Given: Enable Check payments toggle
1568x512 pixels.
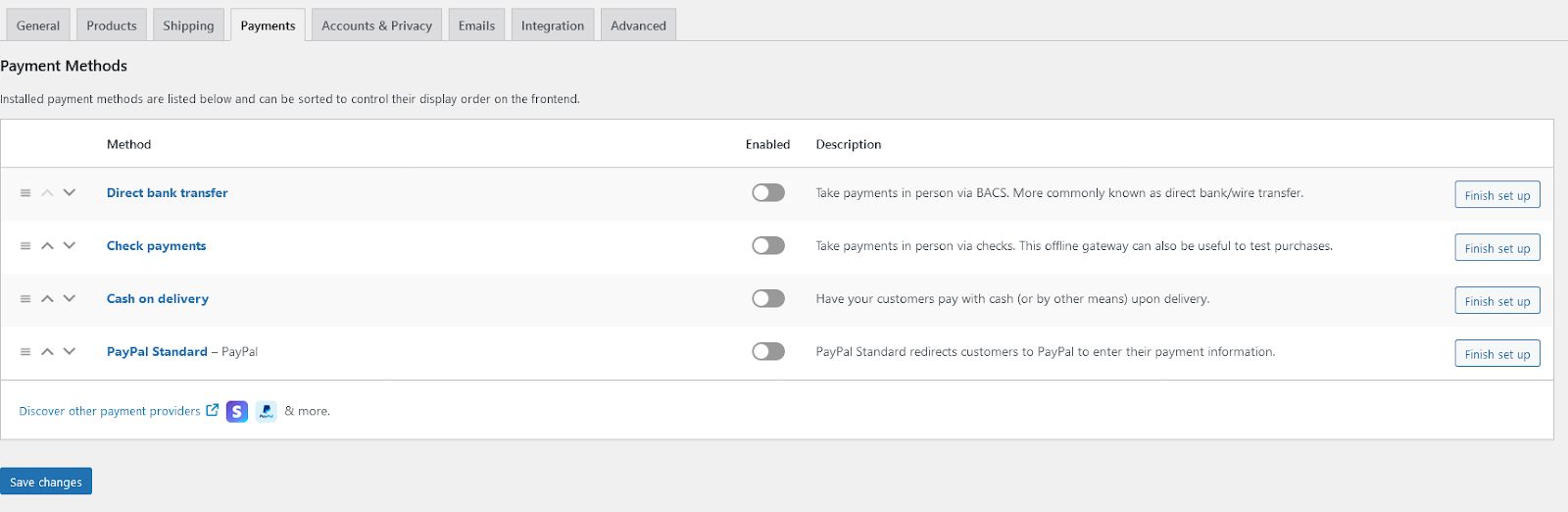Looking at the screenshot, I should coord(768,246).
